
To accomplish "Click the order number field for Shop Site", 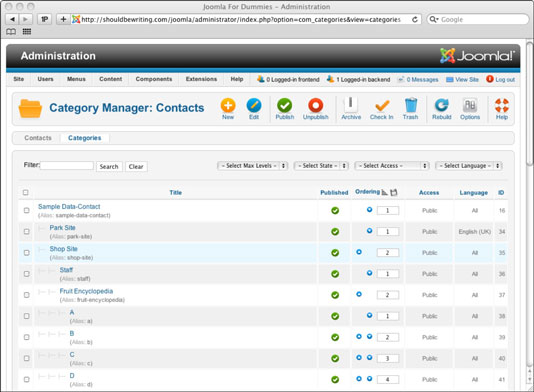I will (x=388, y=253).
